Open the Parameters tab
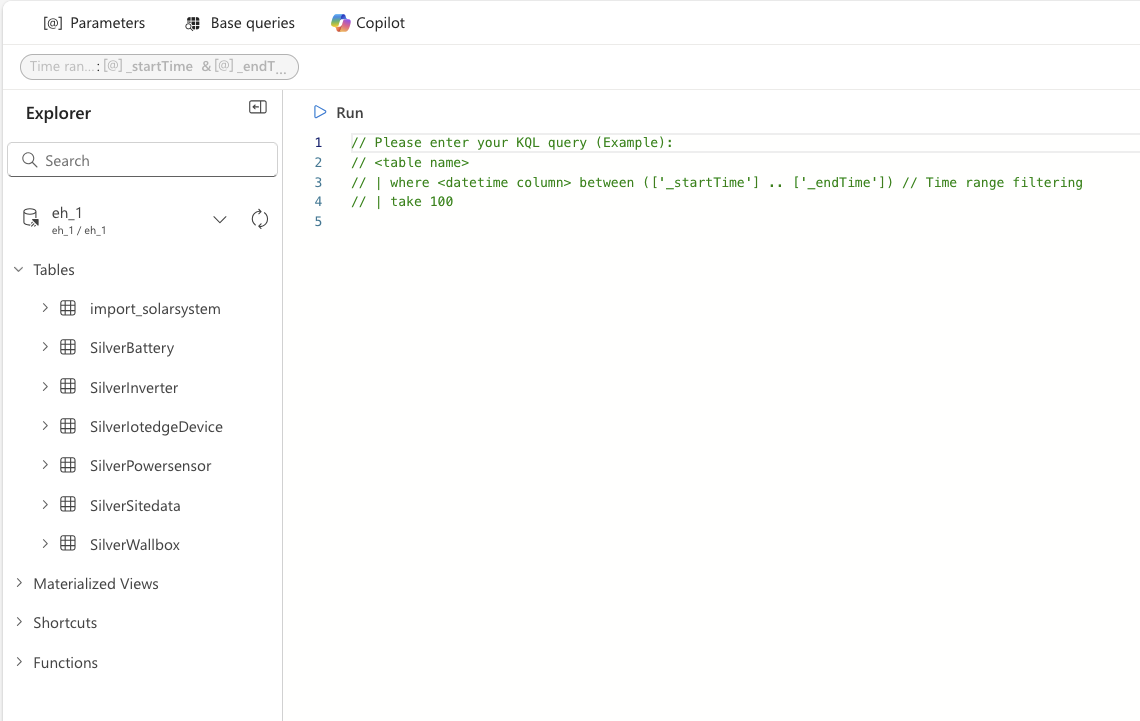Image resolution: width=1140 pixels, height=721 pixels. pyautogui.click(x=94, y=23)
